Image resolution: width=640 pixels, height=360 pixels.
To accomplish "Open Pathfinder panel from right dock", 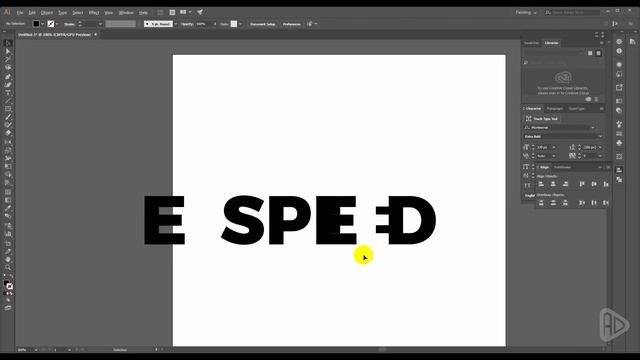I will pyautogui.click(x=619, y=180).
